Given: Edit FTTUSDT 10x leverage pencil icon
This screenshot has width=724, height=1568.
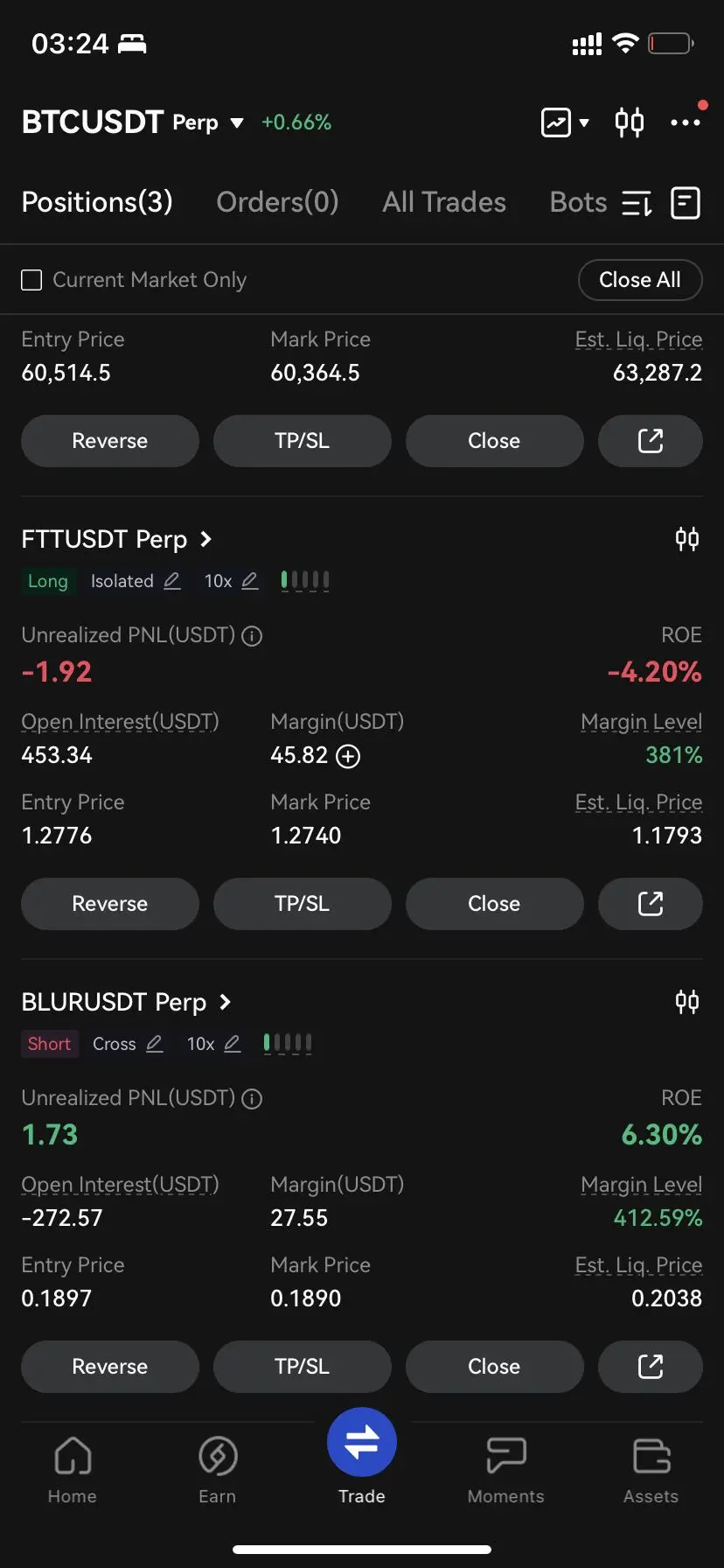Looking at the screenshot, I should pyautogui.click(x=250, y=581).
